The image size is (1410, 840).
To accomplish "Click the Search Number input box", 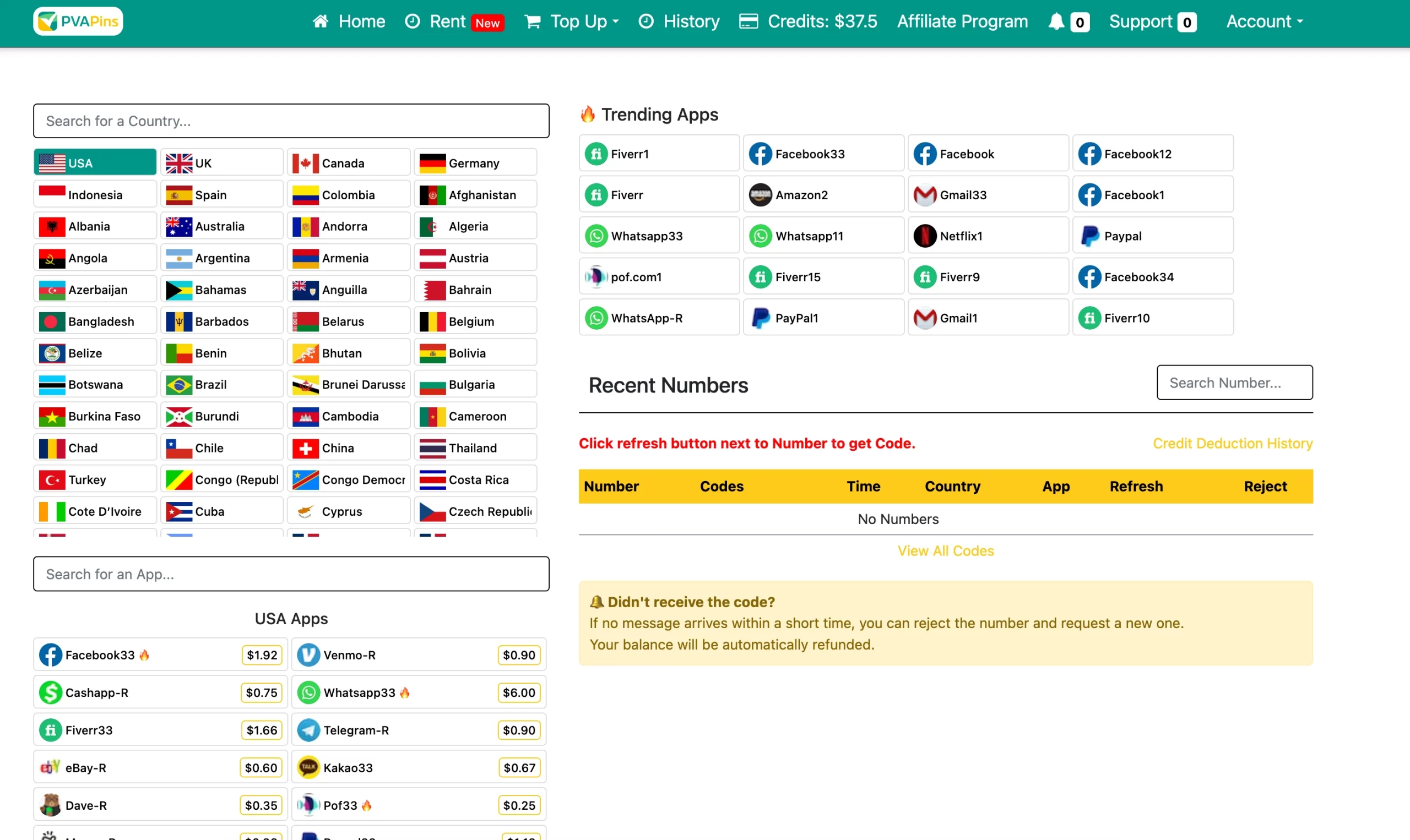I will (x=1234, y=383).
